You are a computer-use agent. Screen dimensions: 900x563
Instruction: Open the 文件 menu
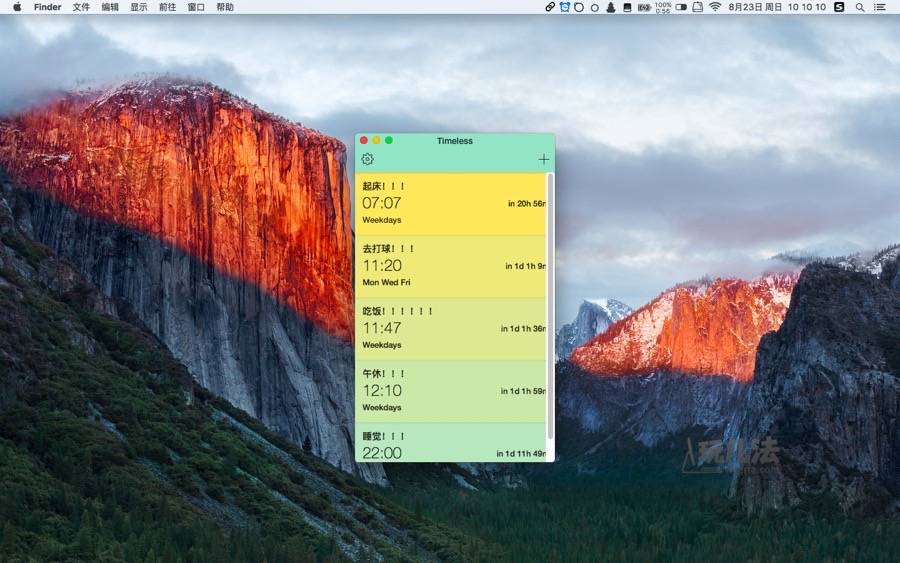pyautogui.click(x=81, y=7)
